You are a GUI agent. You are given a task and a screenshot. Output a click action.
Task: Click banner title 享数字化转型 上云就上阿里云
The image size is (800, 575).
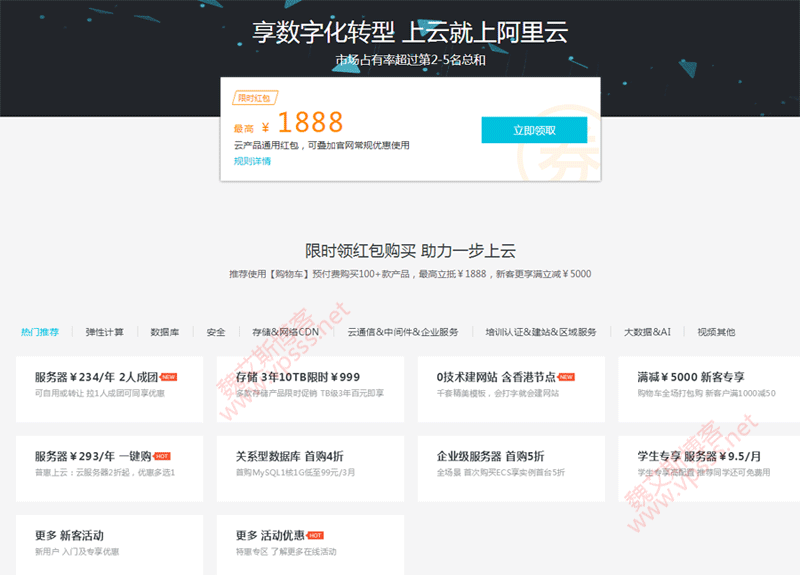click(x=410, y=32)
